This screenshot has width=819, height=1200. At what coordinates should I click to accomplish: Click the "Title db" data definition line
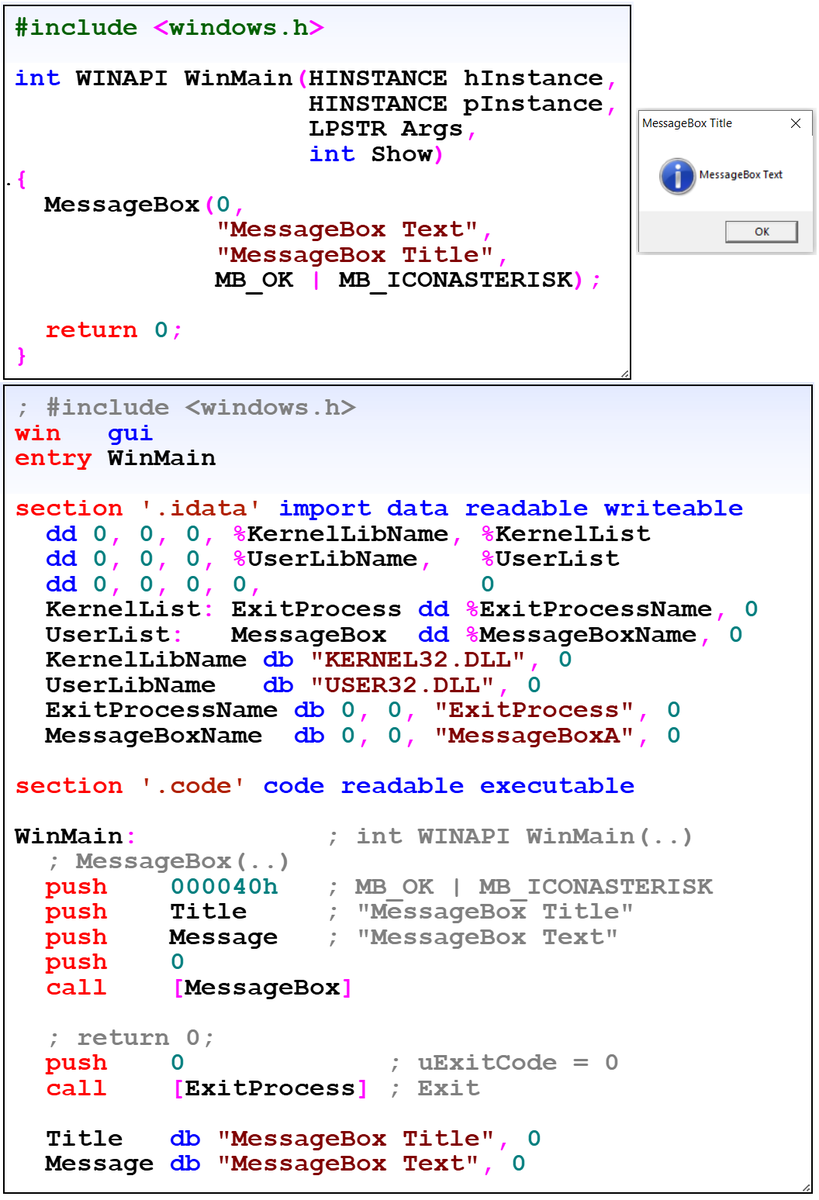[294, 1139]
